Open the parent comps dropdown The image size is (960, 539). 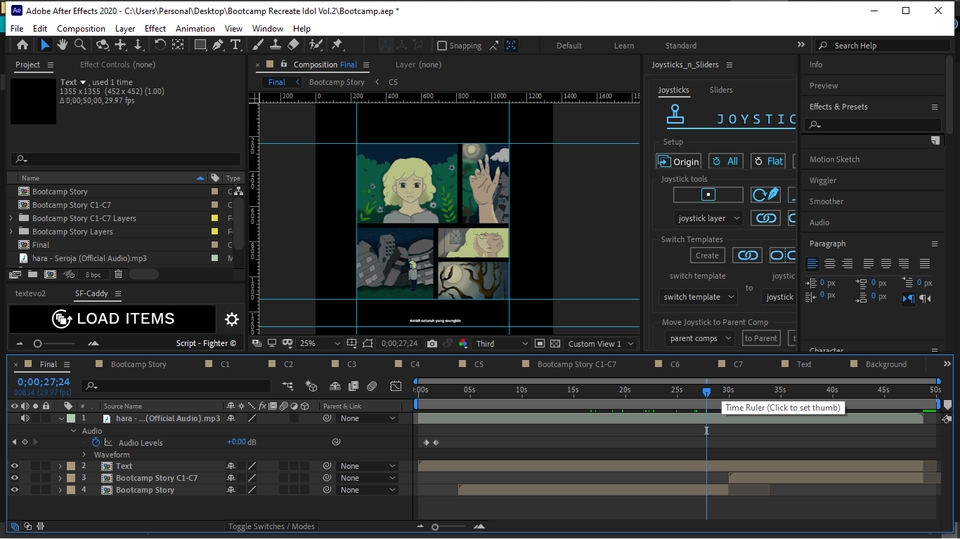tap(699, 338)
